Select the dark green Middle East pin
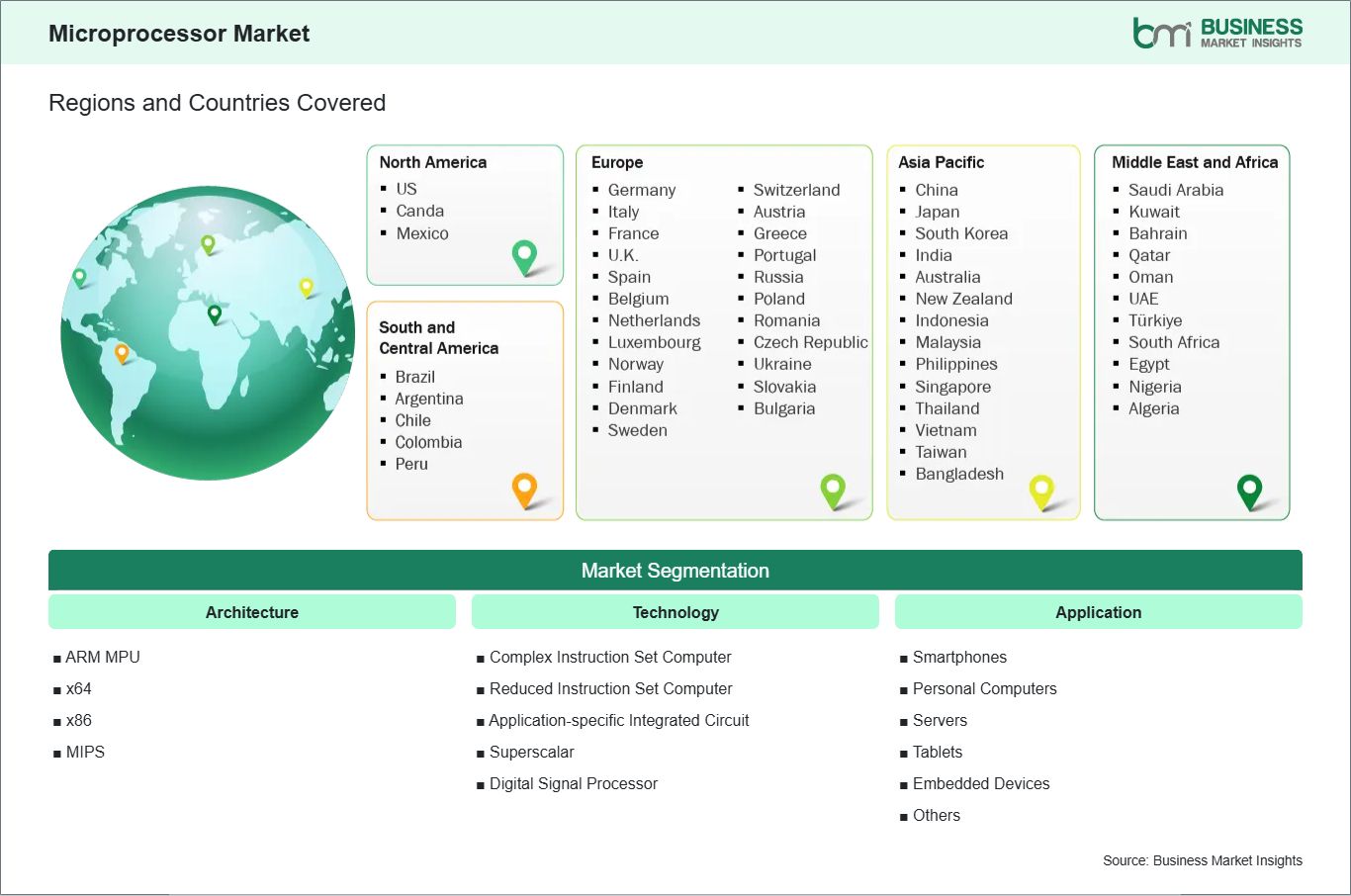 [214, 314]
